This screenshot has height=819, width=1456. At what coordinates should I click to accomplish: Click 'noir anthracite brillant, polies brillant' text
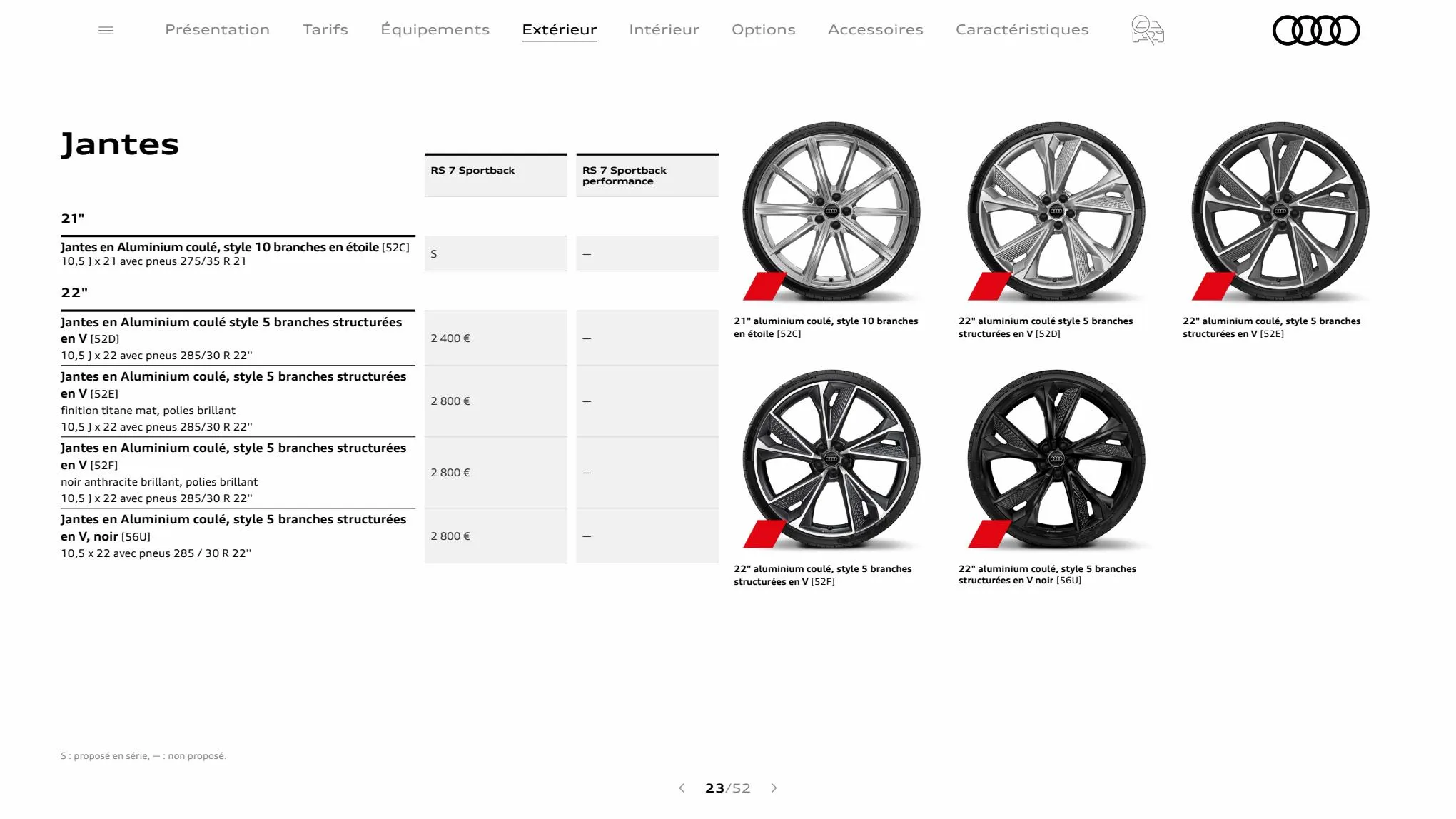(x=159, y=482)
